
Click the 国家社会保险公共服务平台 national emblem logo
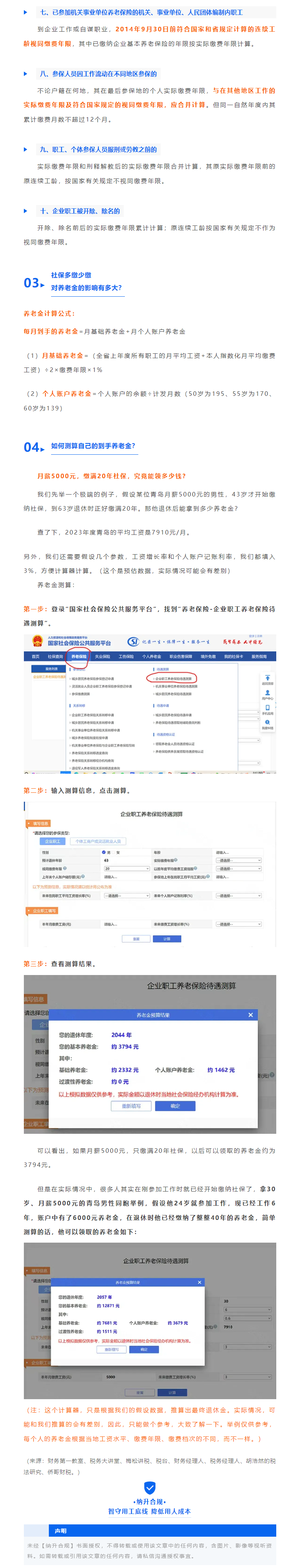click(37, 641)
